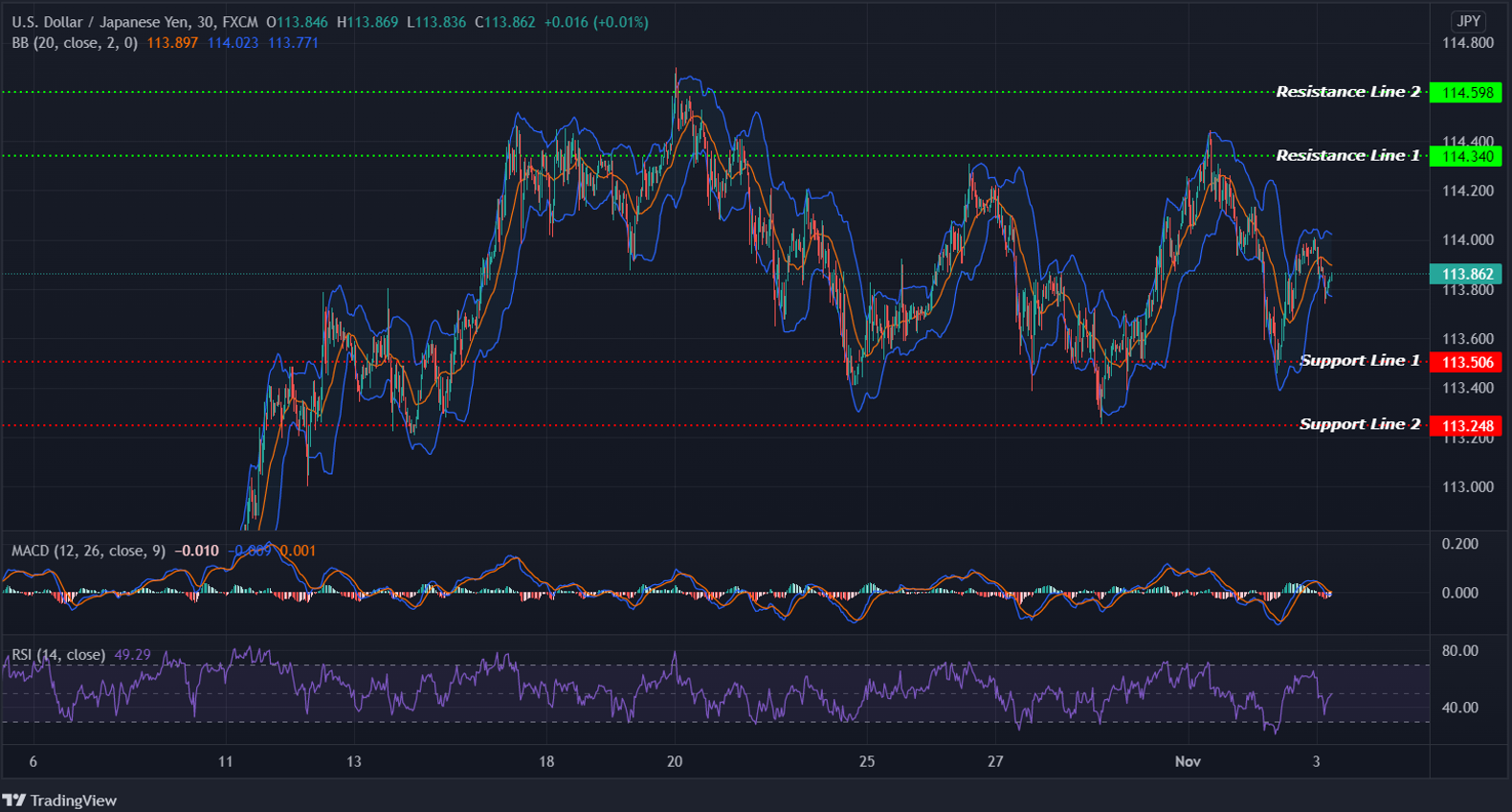Click the BB basis value 113.897
The image size is (1512, 812).
[x=172, y=43]
